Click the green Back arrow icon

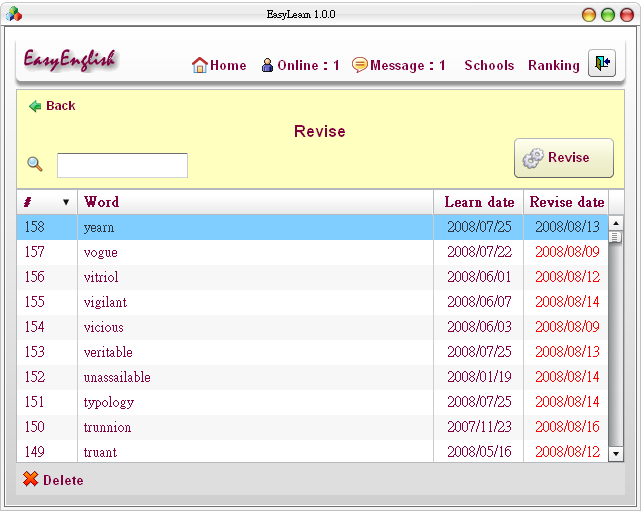tap(35, 106)
